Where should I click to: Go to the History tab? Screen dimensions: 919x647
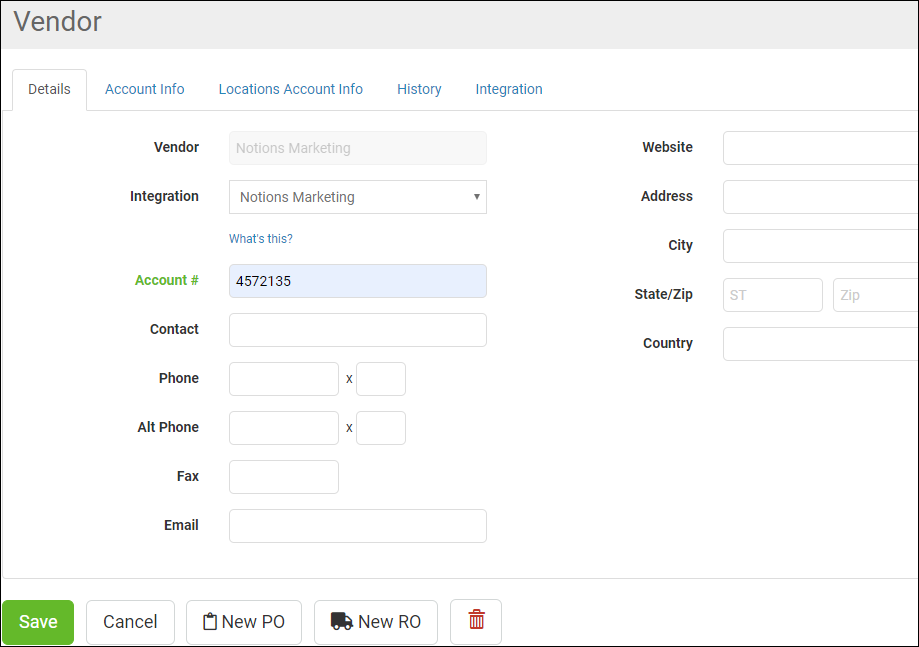click(x=419, y=89)
